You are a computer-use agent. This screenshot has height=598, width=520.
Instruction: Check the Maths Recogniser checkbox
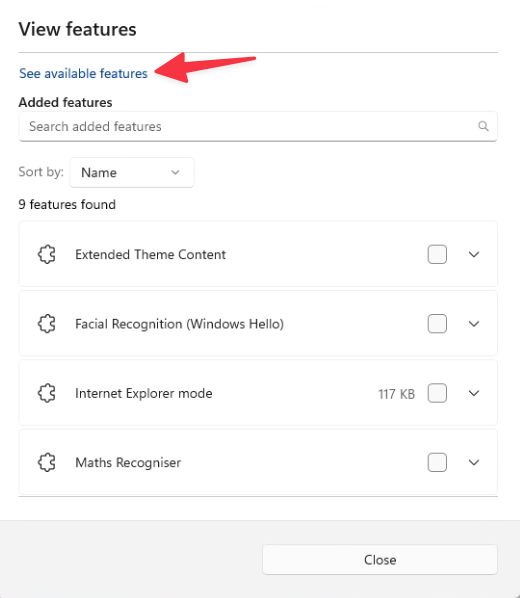point(437,463)
